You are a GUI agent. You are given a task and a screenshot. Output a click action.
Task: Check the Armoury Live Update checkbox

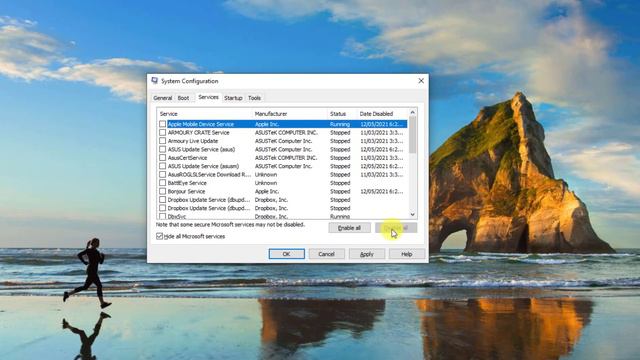point(162,141)
